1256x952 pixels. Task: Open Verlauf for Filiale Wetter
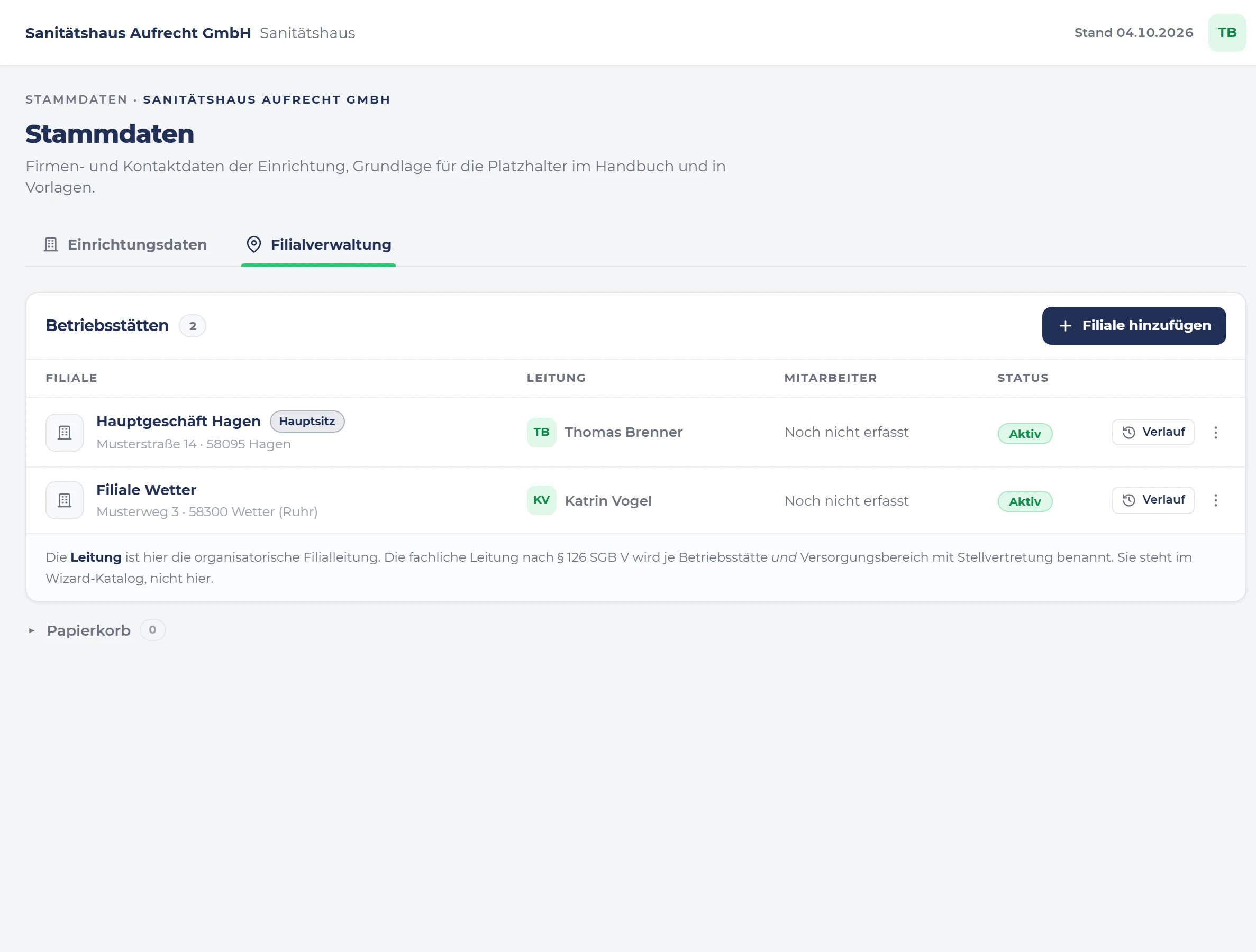1153,500
